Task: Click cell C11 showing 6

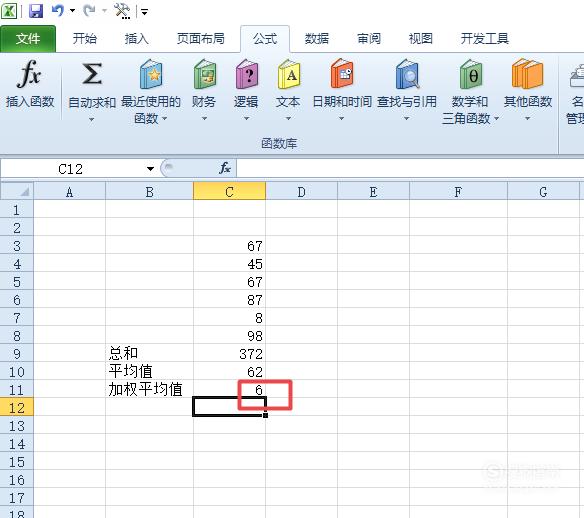Action: pos(229,389)
